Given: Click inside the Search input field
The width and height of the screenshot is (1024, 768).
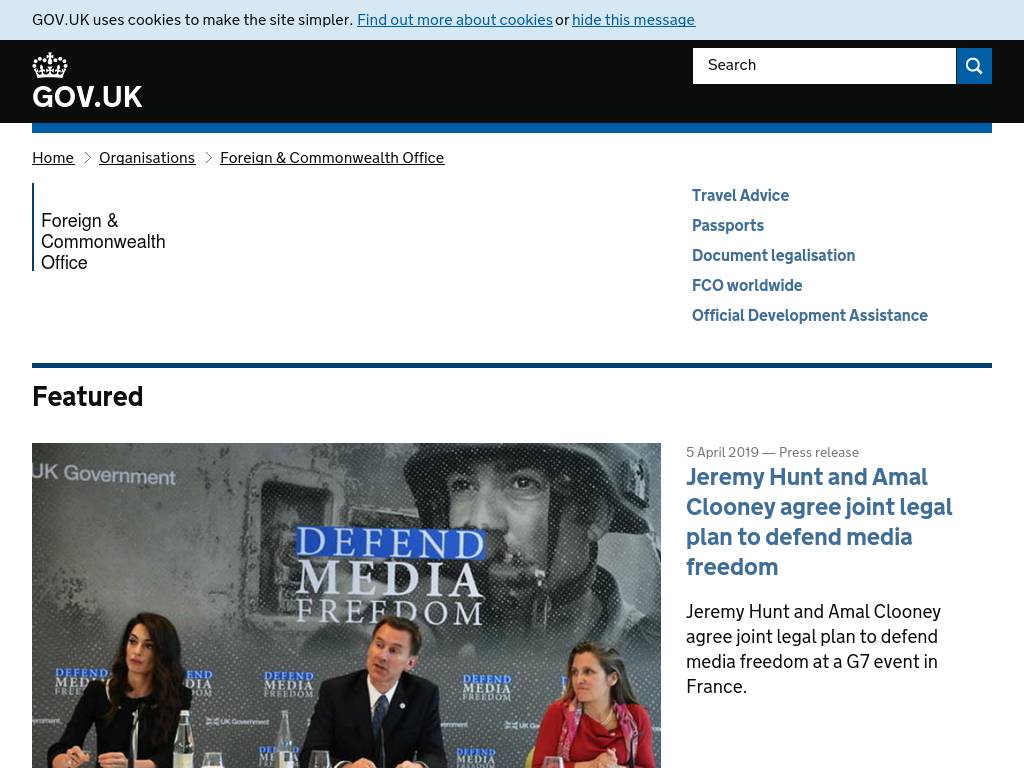Looking at the screenshot, I should [x=823, y=66].
